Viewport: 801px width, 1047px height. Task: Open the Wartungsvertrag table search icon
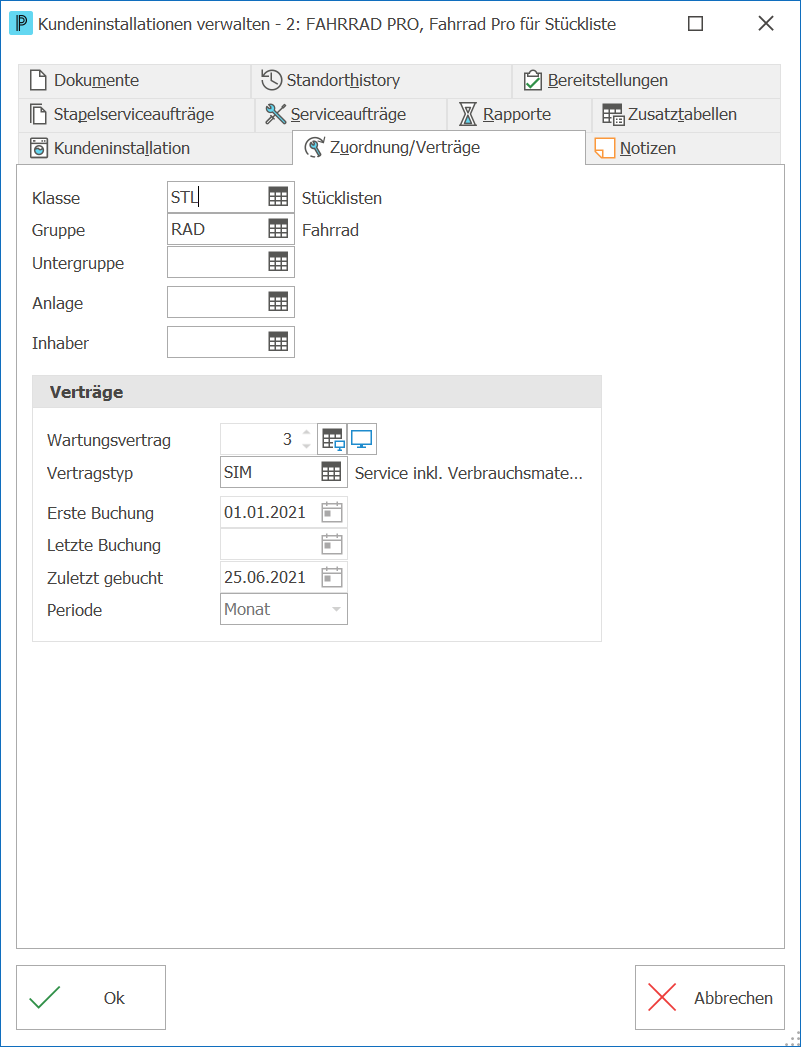[332, 439]
